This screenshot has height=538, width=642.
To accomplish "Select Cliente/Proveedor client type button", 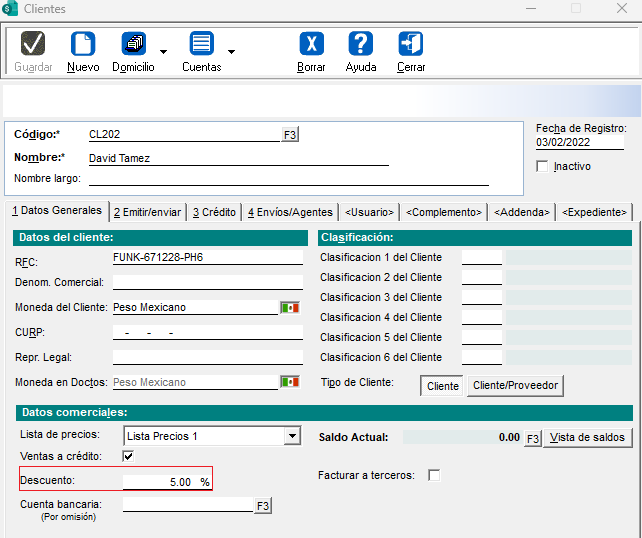I will click(516, 385).
